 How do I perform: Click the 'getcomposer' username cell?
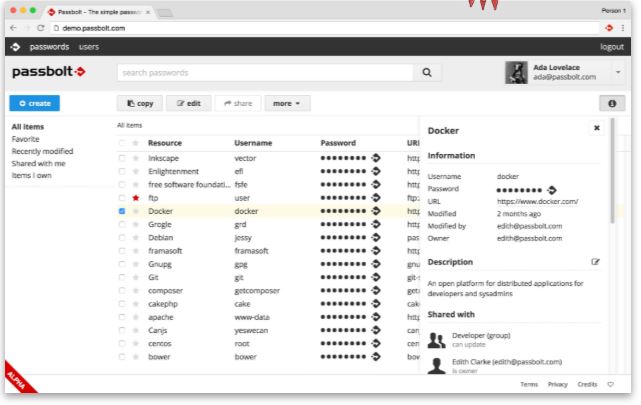(x=257, y=291)
